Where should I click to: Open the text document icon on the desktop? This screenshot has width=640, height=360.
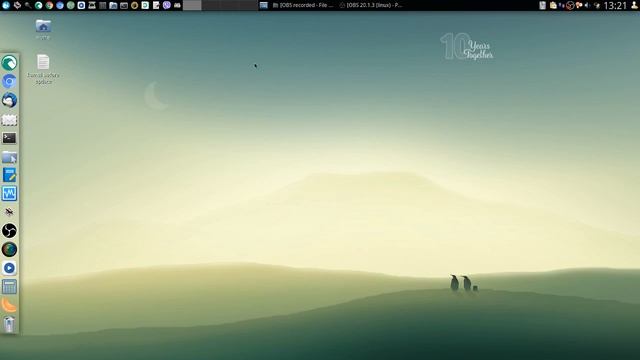(43, 62)
